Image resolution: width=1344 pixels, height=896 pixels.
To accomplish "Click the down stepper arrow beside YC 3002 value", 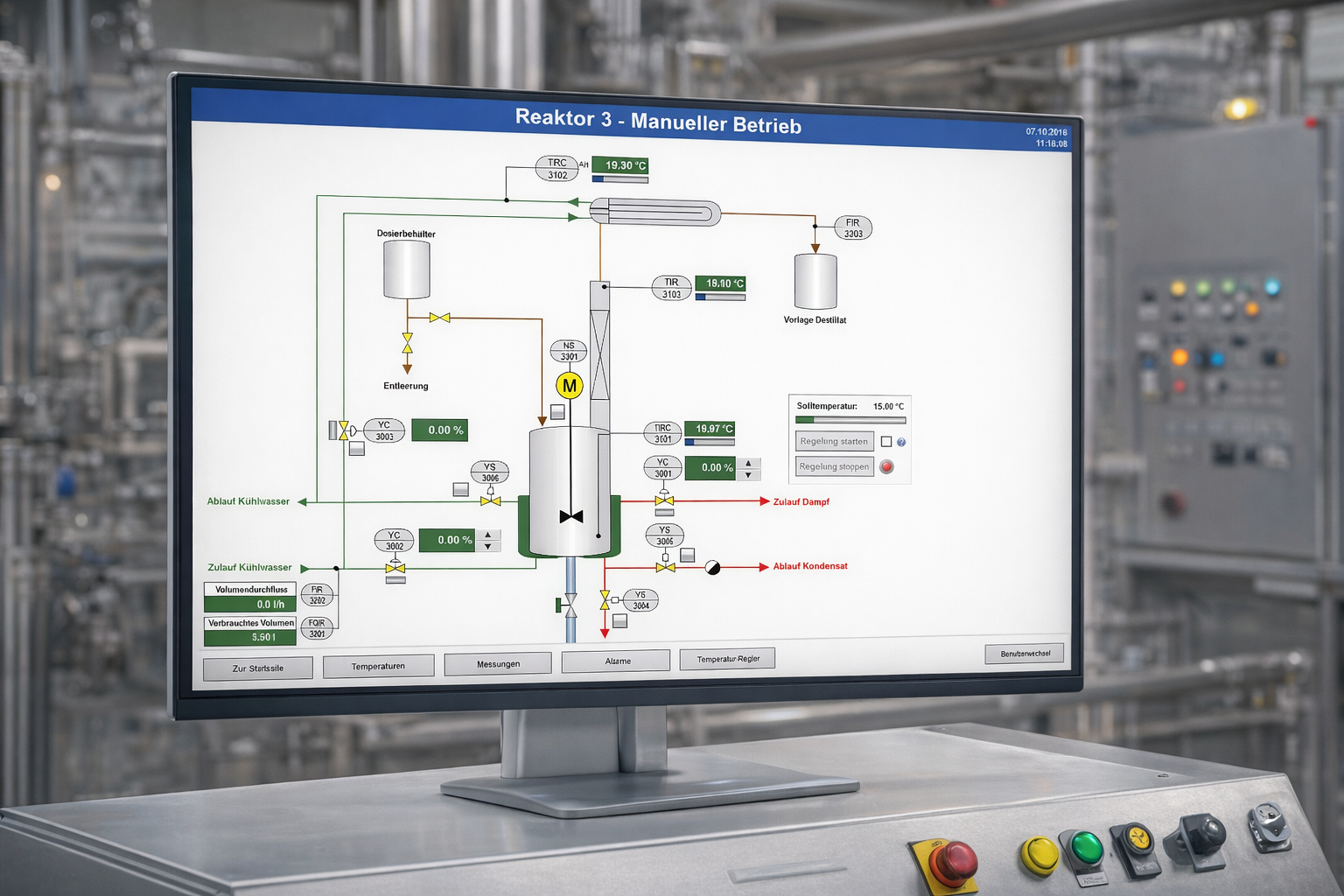I will tap(487, 546).
